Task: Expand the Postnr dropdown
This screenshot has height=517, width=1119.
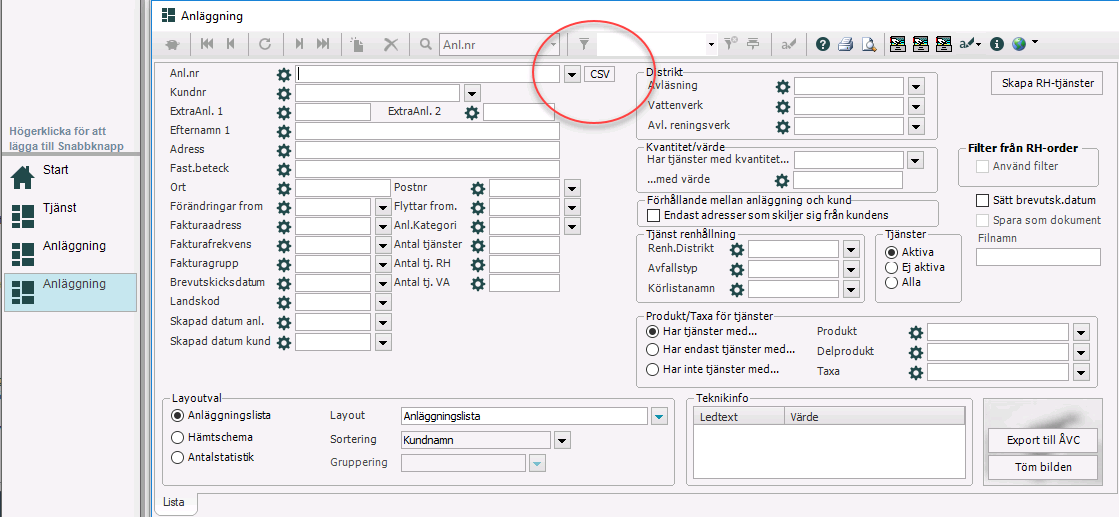Action: (572, 189)
